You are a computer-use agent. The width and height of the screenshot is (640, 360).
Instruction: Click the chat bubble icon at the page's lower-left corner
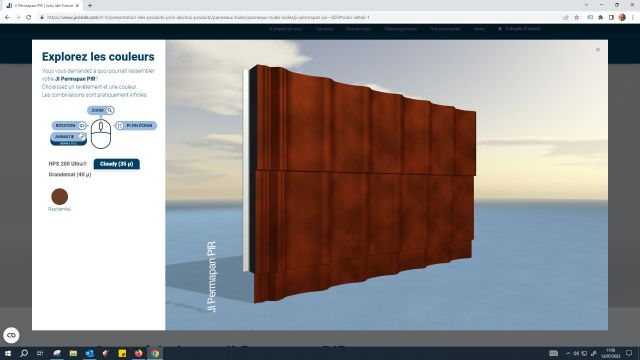(x=11, y=335)
